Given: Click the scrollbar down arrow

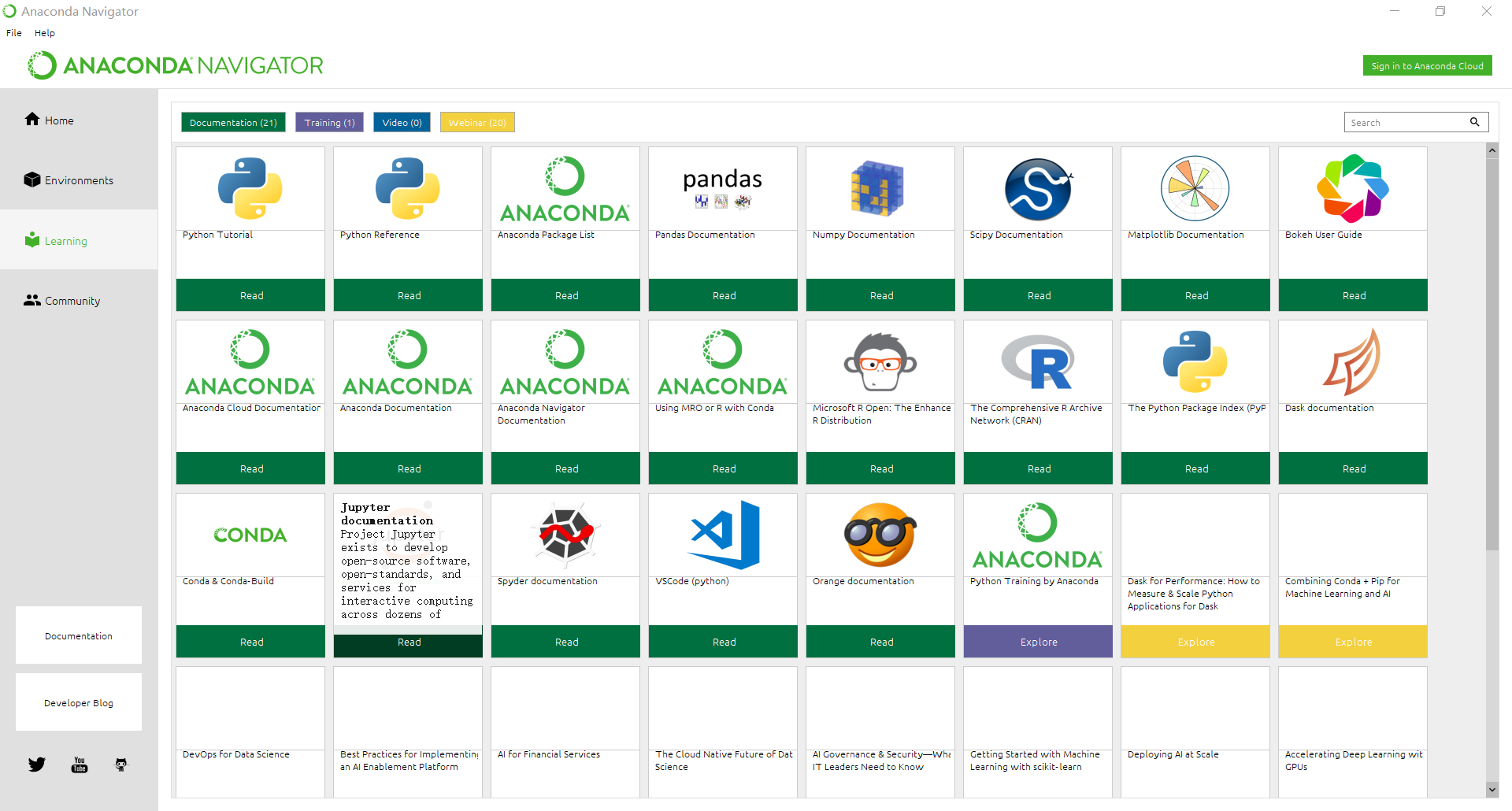Looking at the screenshot, I should coord(1492,789).
